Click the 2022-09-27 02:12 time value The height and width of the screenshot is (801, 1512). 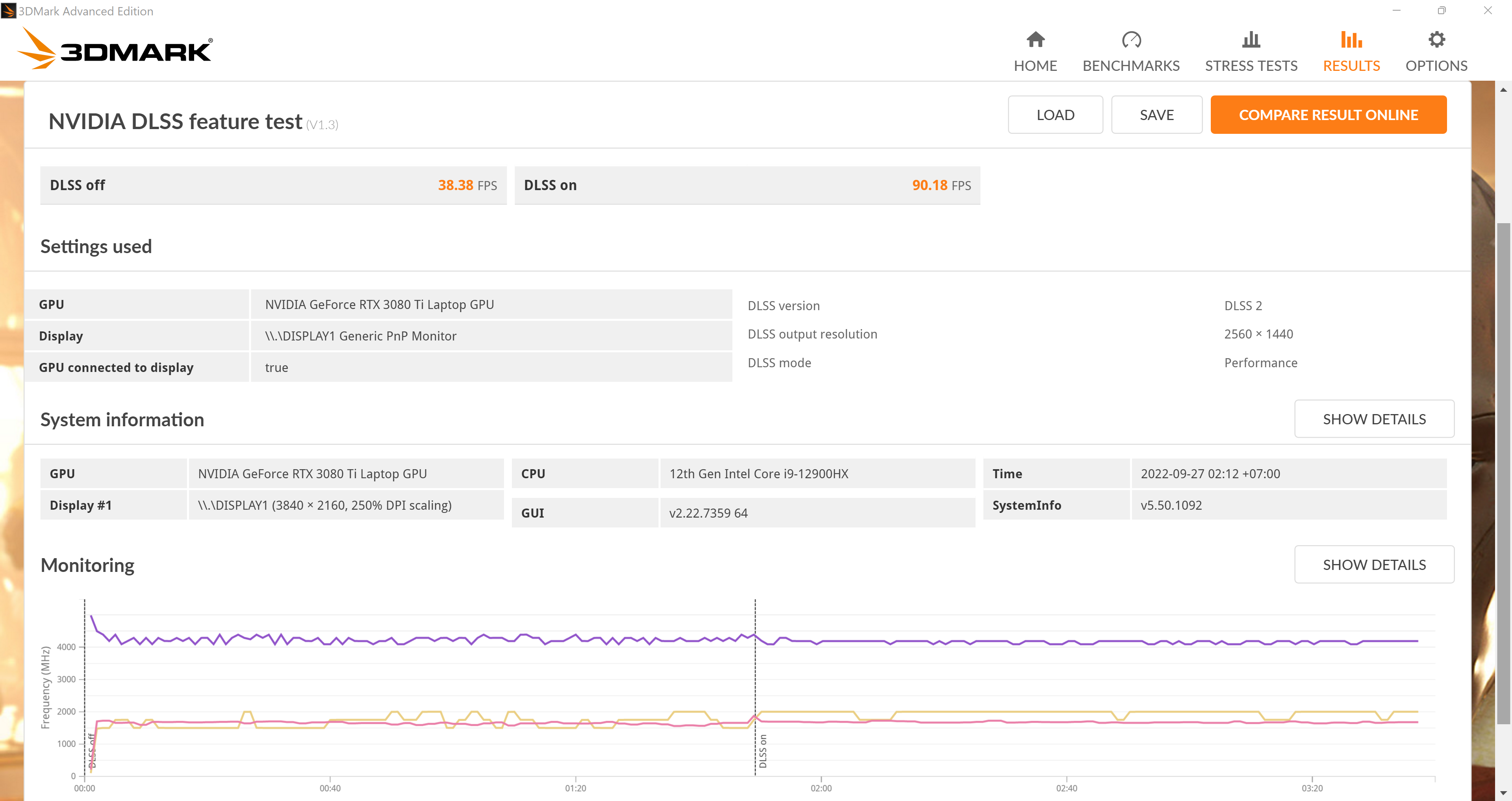point(1210,474)
